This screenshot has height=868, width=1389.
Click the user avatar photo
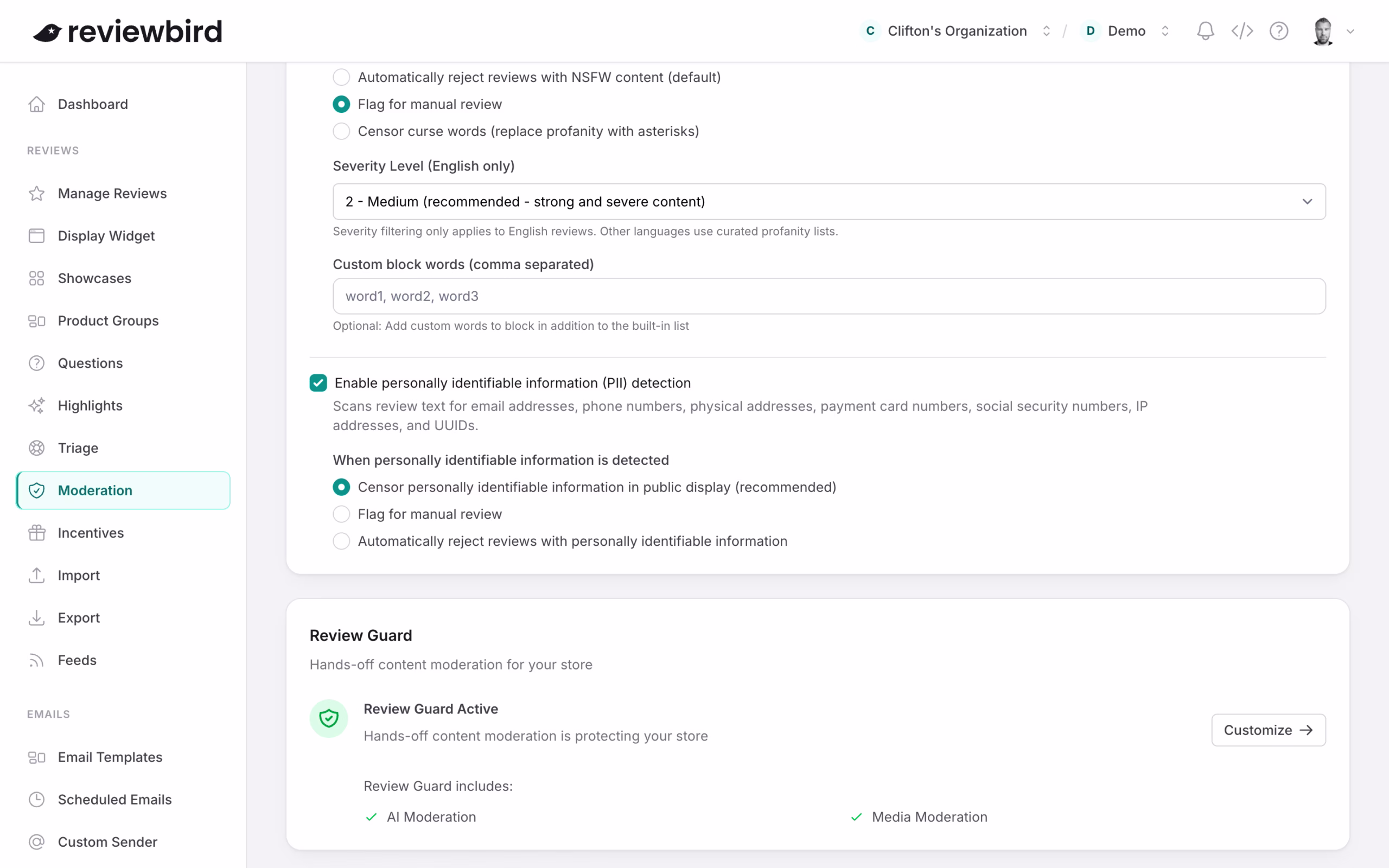1323,31
